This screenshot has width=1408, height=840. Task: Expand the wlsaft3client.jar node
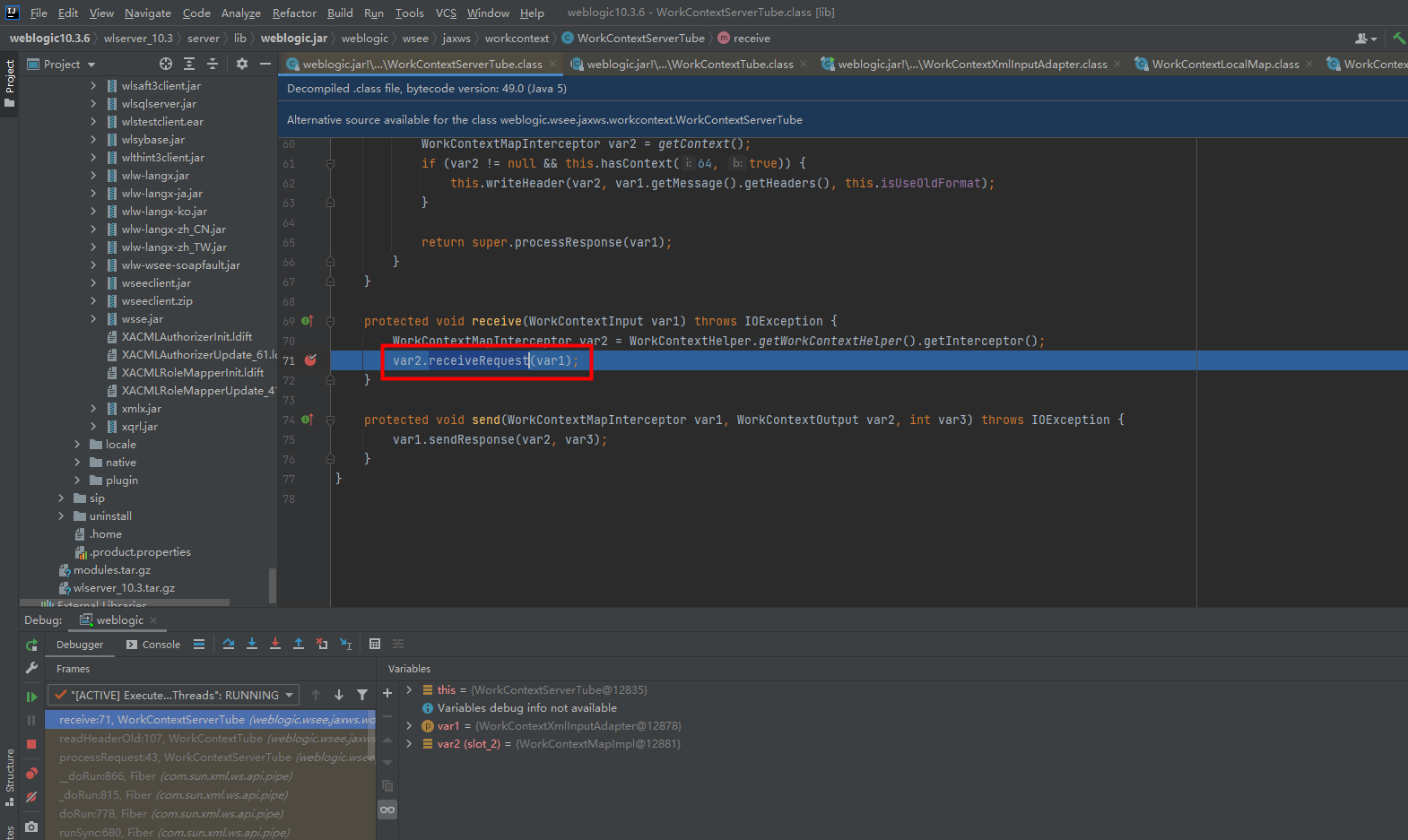click(x=93, y=86)
